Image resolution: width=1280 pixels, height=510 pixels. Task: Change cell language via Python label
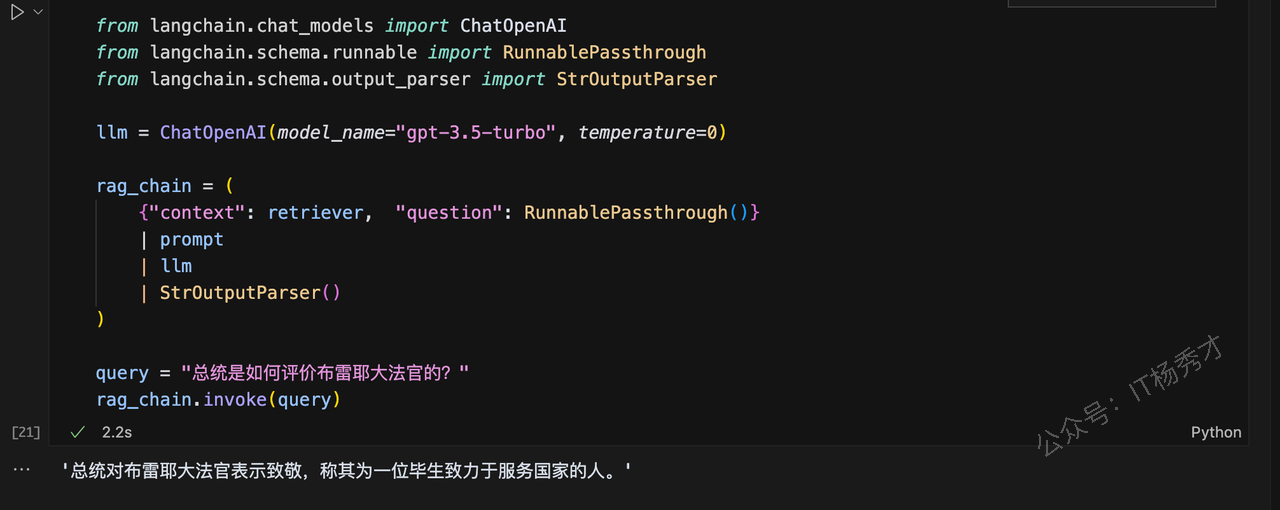pyautogui.click(x=1216, y=432)
